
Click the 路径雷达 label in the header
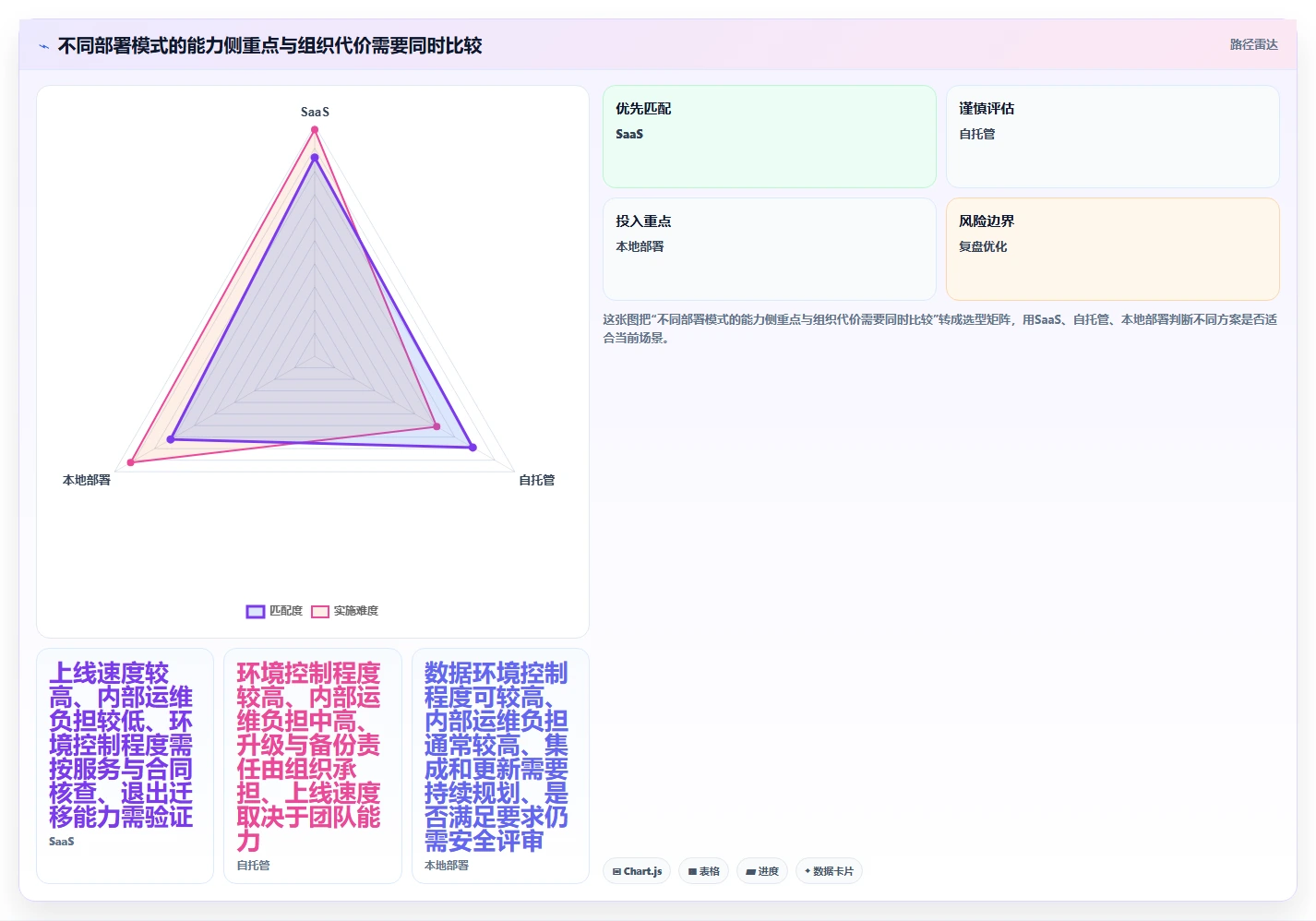click(1253, 44)
